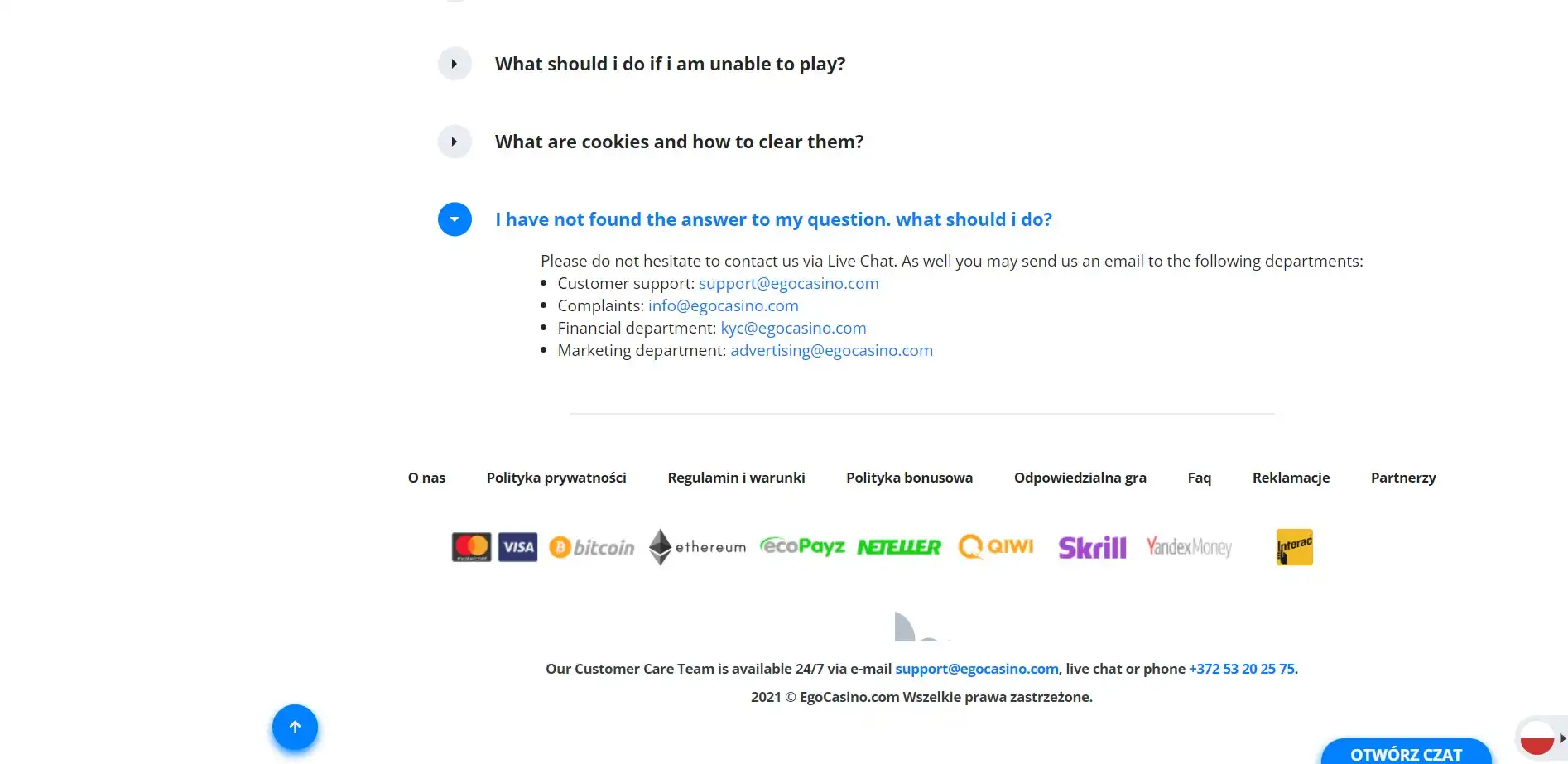
Task: Click the NETELLER payment logo
Action: point(899,547)
